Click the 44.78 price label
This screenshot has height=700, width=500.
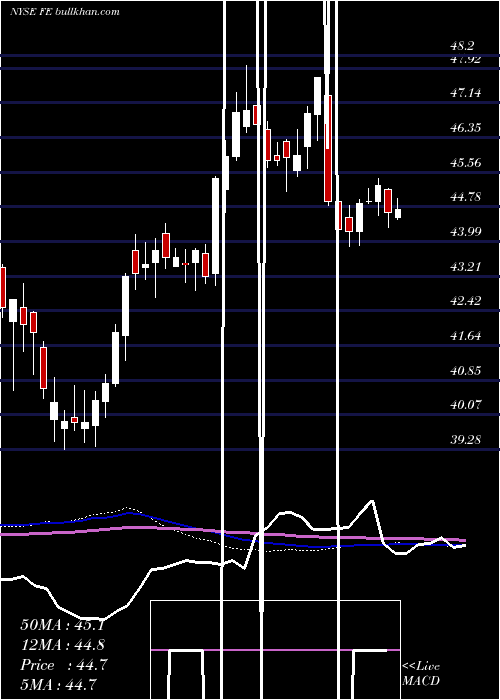[x=466, y=197]
